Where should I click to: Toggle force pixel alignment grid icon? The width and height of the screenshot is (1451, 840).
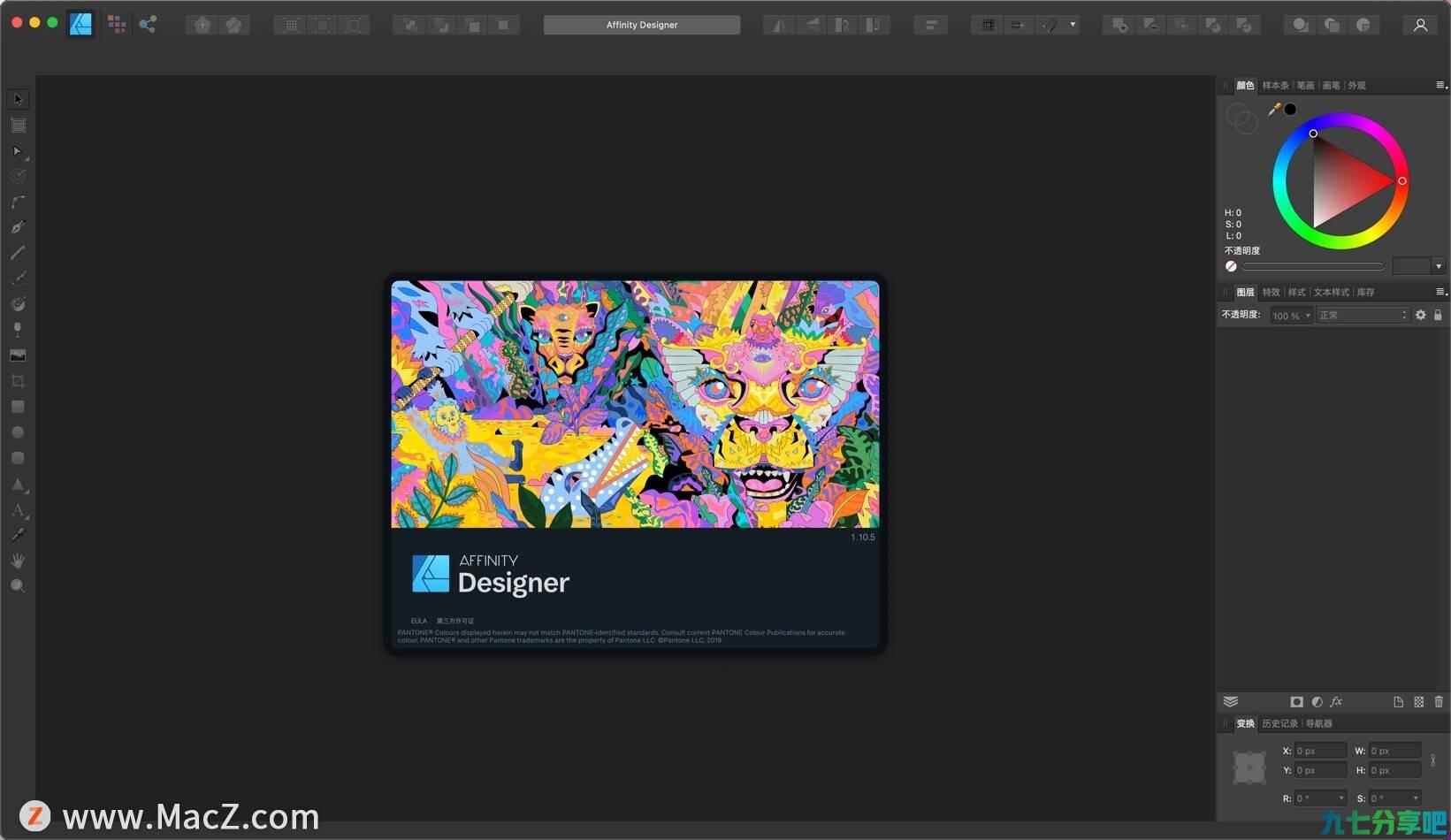coord(989,25)
